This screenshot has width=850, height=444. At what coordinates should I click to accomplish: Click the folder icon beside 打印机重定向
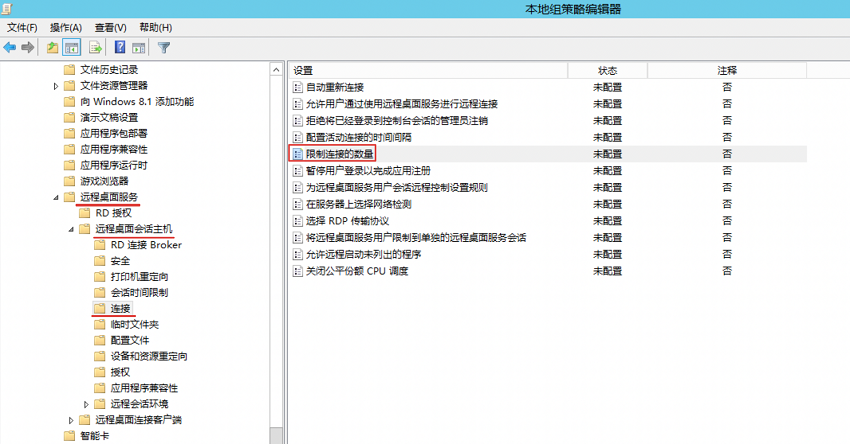point(100,276)
